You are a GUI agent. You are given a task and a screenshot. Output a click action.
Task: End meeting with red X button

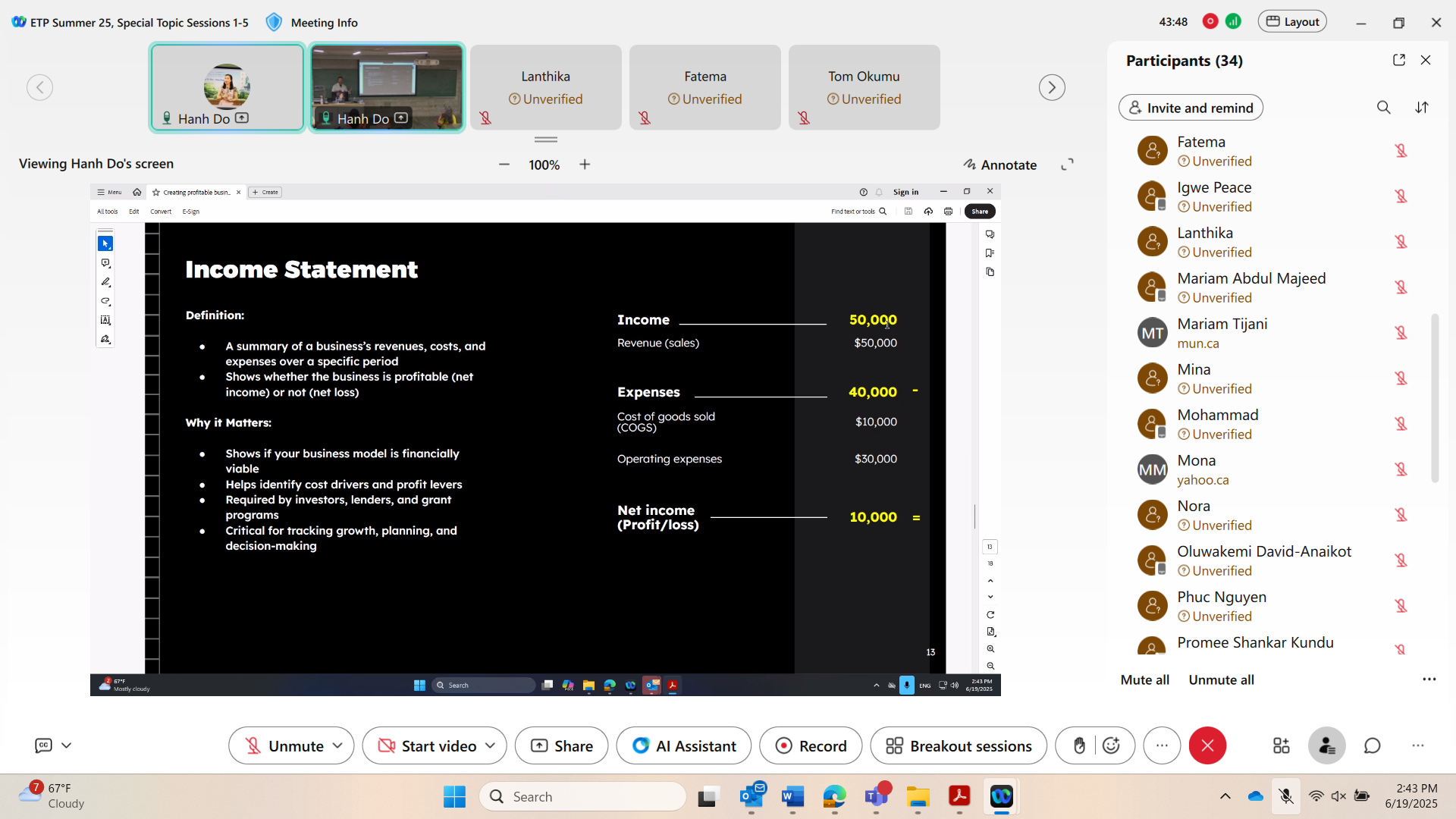point(1207,745)
